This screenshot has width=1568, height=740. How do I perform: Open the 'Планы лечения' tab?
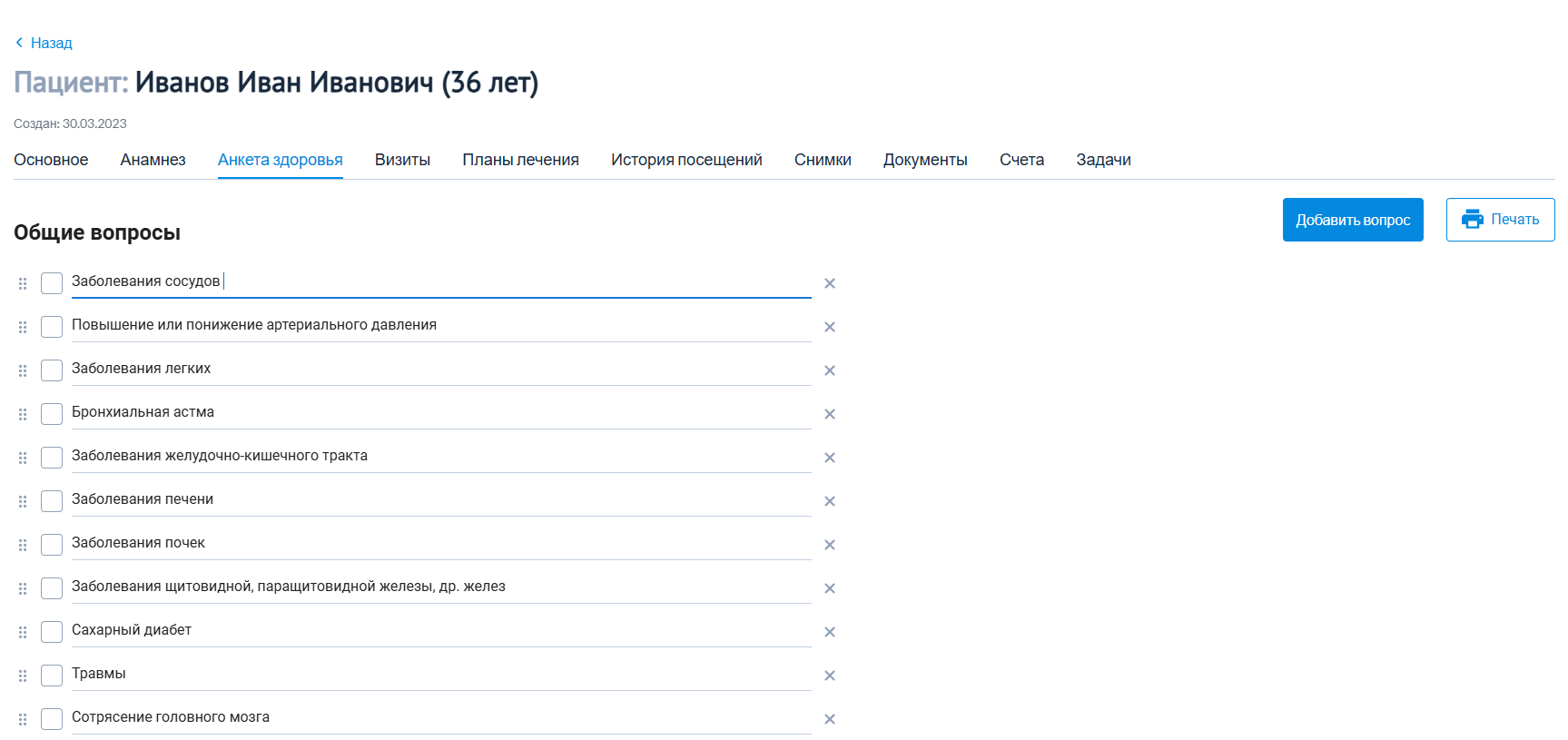pos(520,160)
